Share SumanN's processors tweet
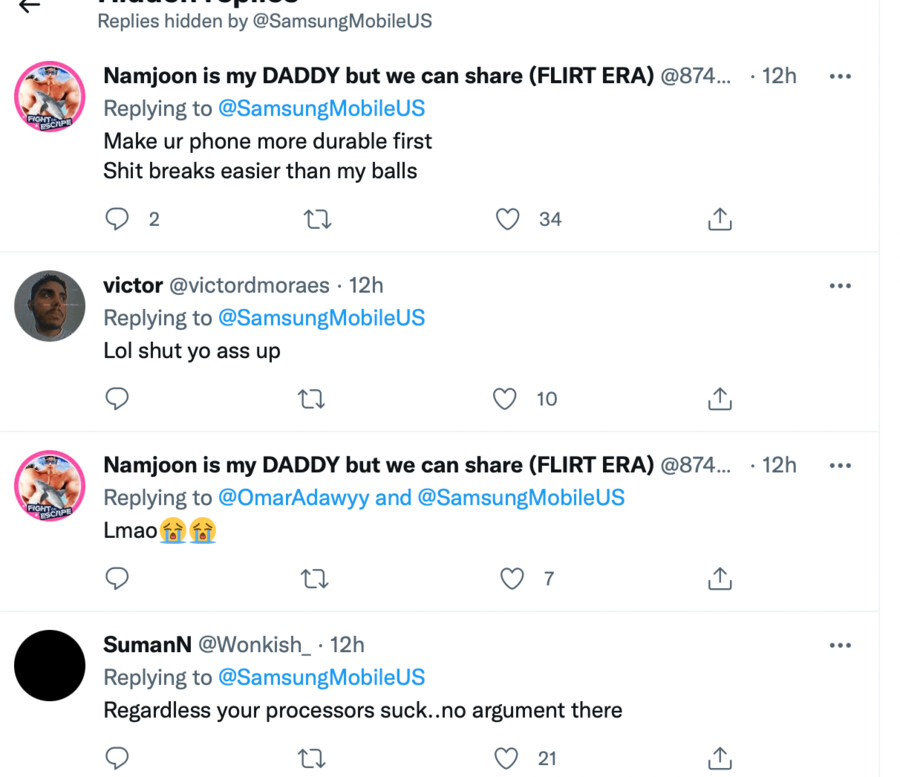 pyautogui.click(x=720, y=758)
